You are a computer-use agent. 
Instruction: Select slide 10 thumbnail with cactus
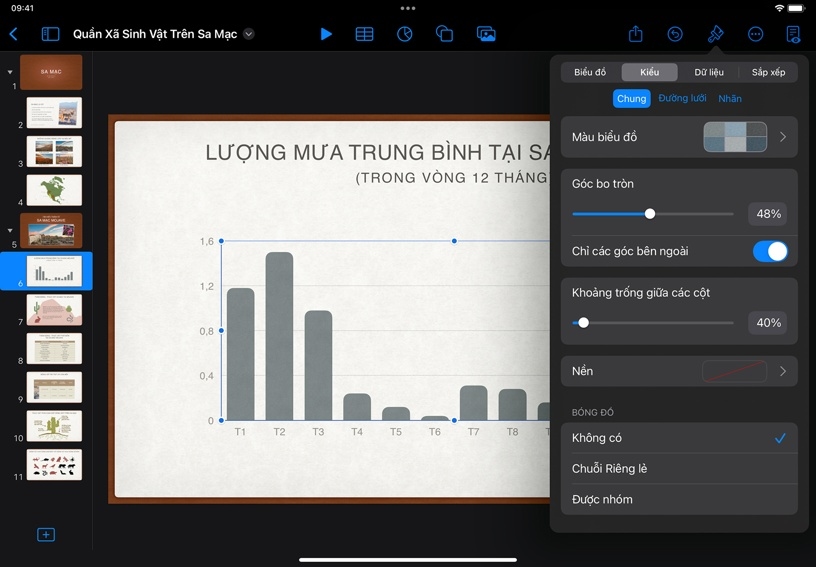pos(54,426)
